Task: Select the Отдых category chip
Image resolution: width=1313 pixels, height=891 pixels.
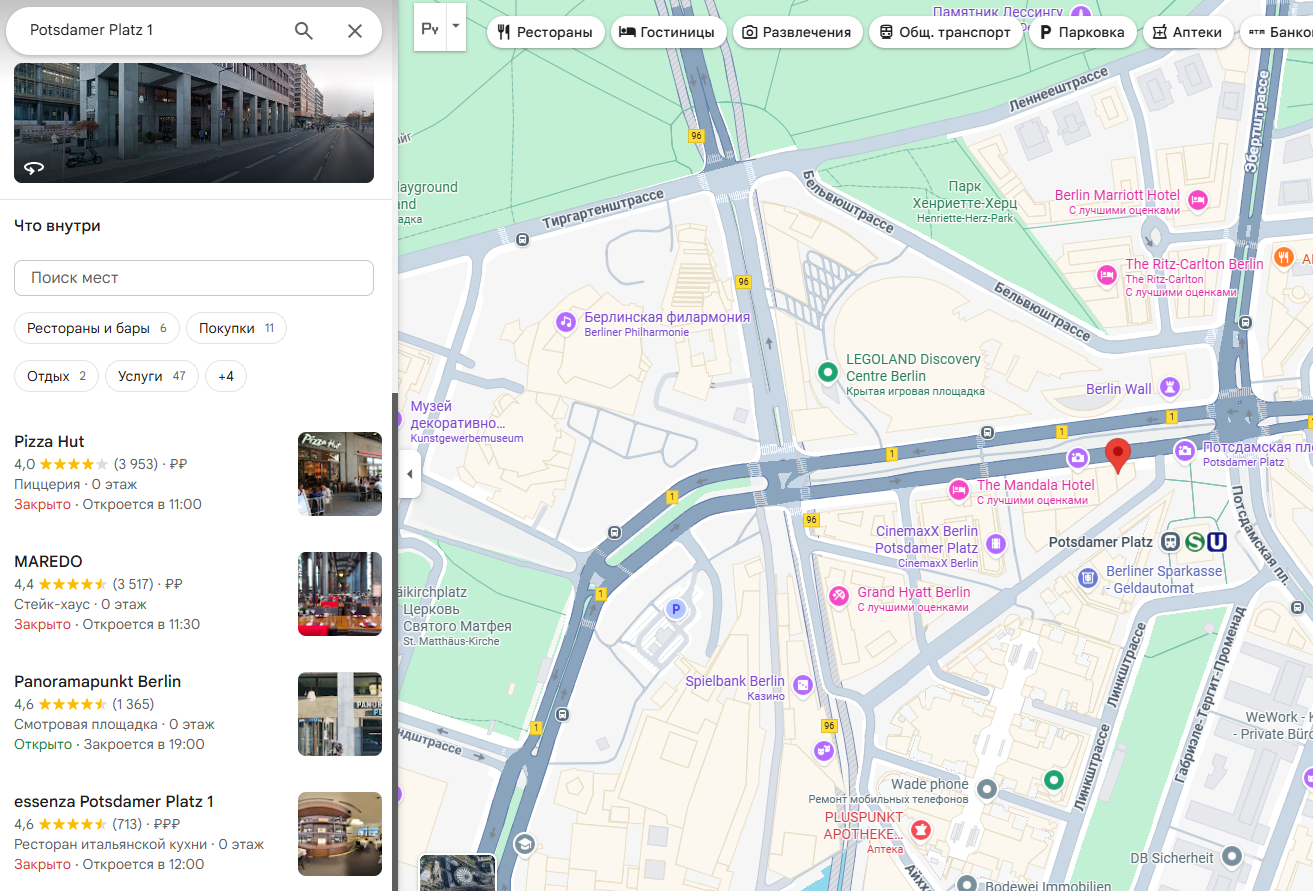Action: pyautogui.click(x=56, y=376)
